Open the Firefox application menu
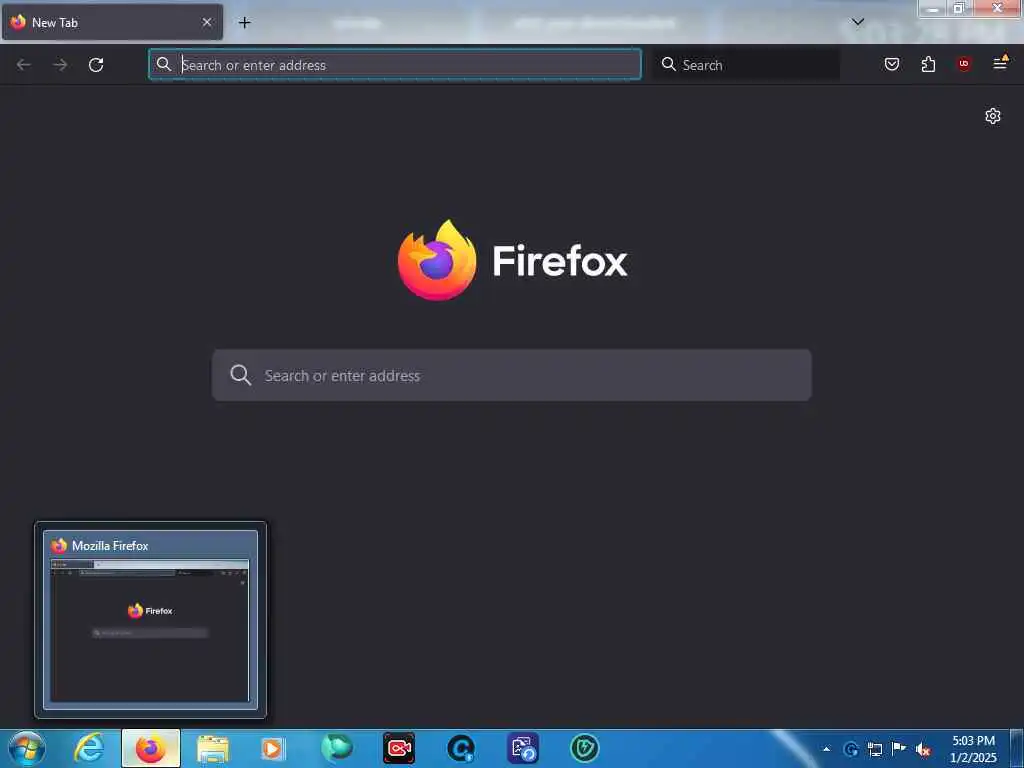The image size is (1024, 768). (x=1000, y=63)
